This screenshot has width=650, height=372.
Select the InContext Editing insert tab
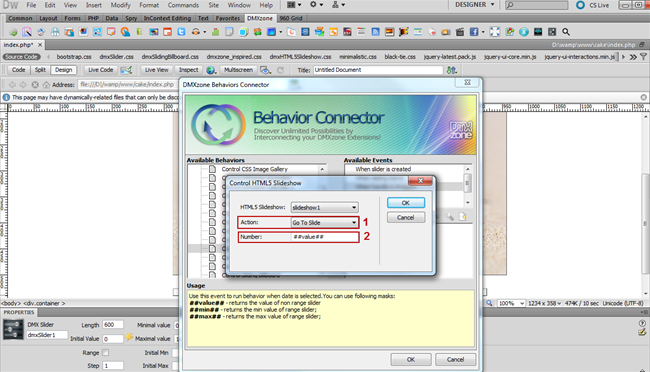[167, 18]
